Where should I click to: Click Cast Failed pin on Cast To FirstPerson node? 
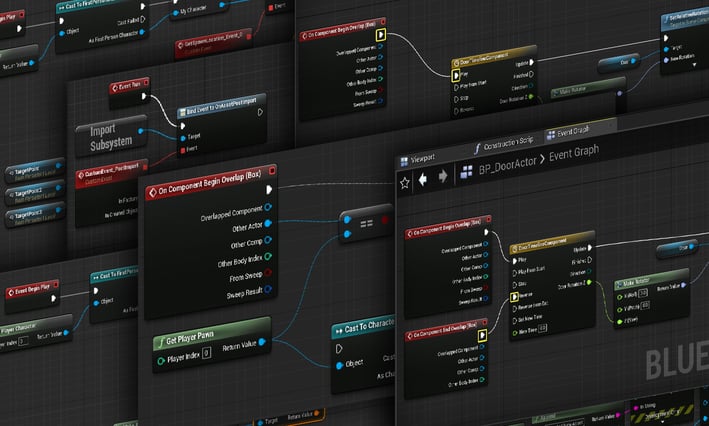tap(142, 19)
